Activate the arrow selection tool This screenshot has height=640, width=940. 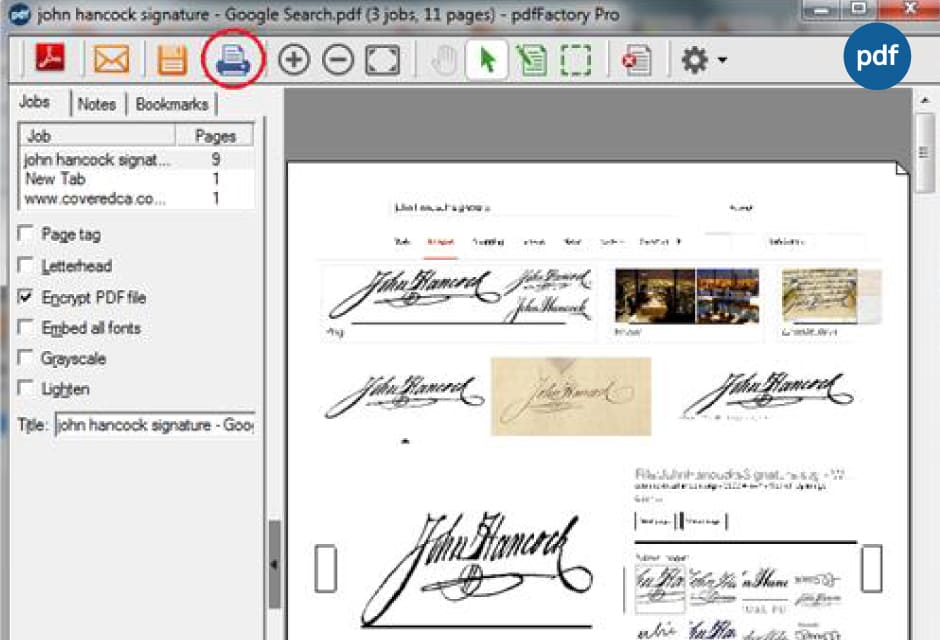(x=486, y=59)
